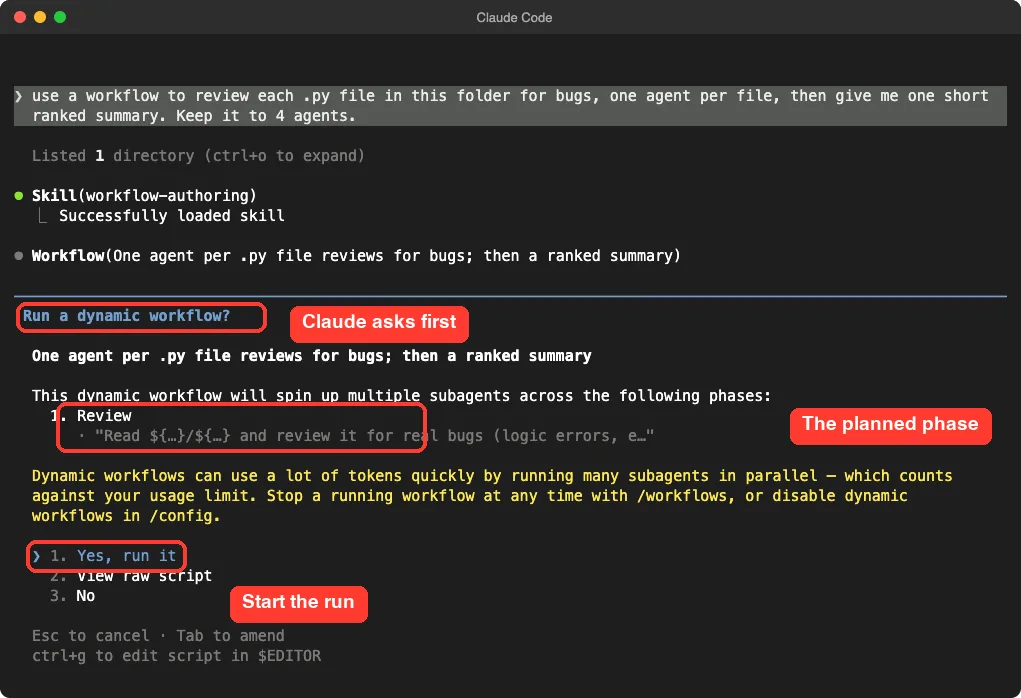1021x698 pixels.
Task: Select option 2 'View raw script'
Action: [x=131, y=576]
